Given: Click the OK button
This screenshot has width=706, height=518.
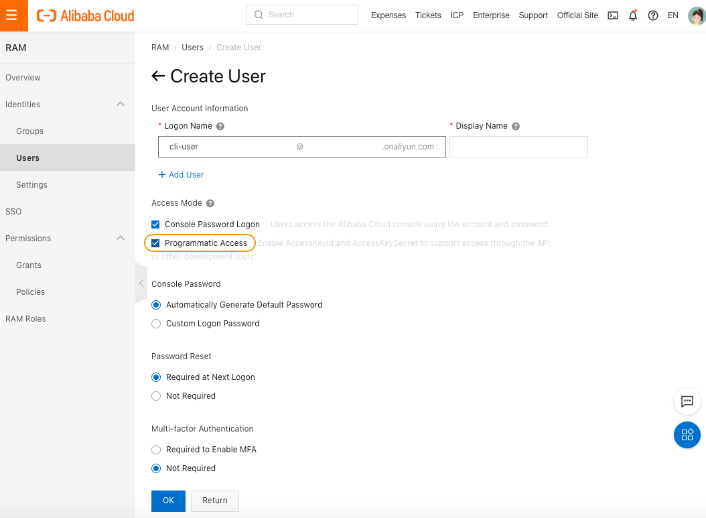Looking at the screenshot, I should click(168, 500).
